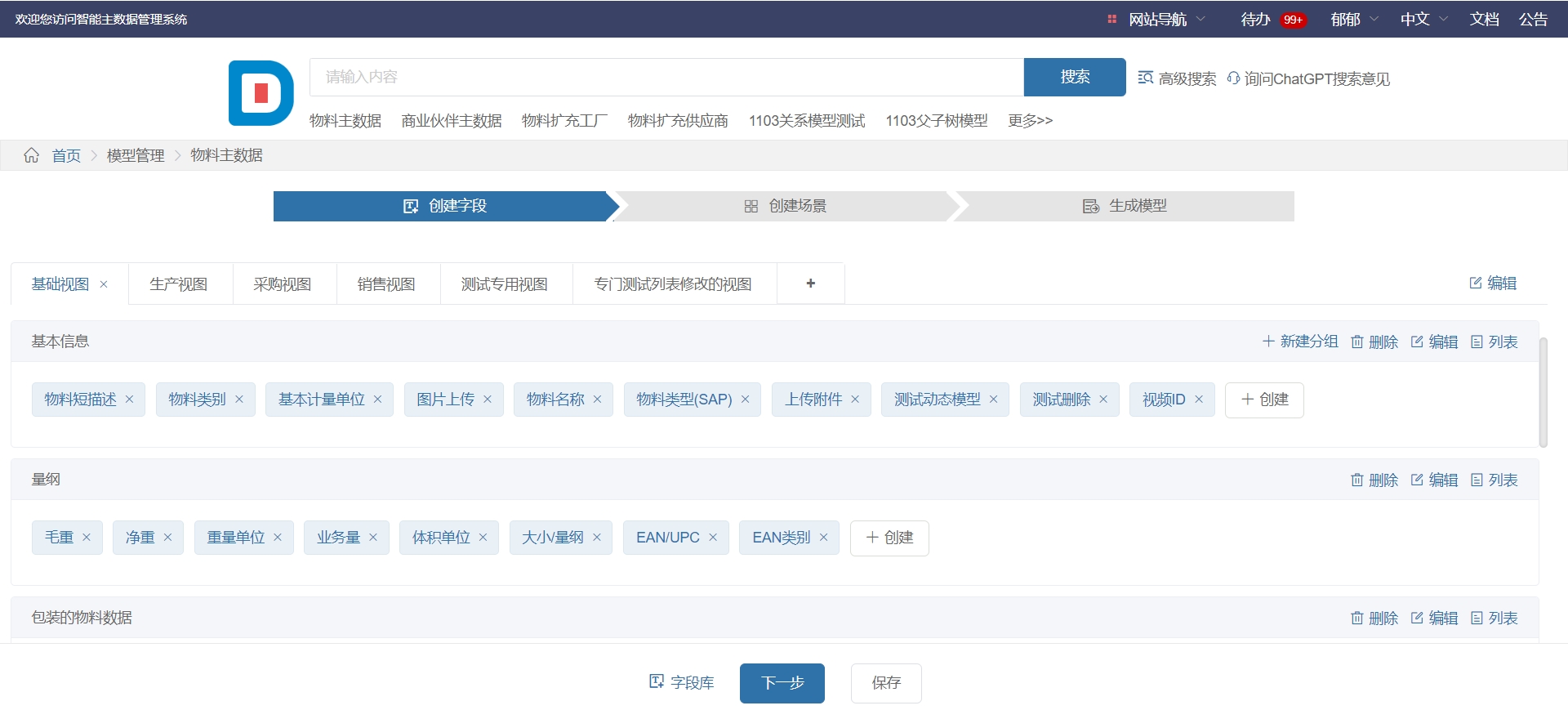Image resolution: width=1568 pixels, height=719 pixels.
Task: Remove the 业务量 field tag
Action: point(373,538)
